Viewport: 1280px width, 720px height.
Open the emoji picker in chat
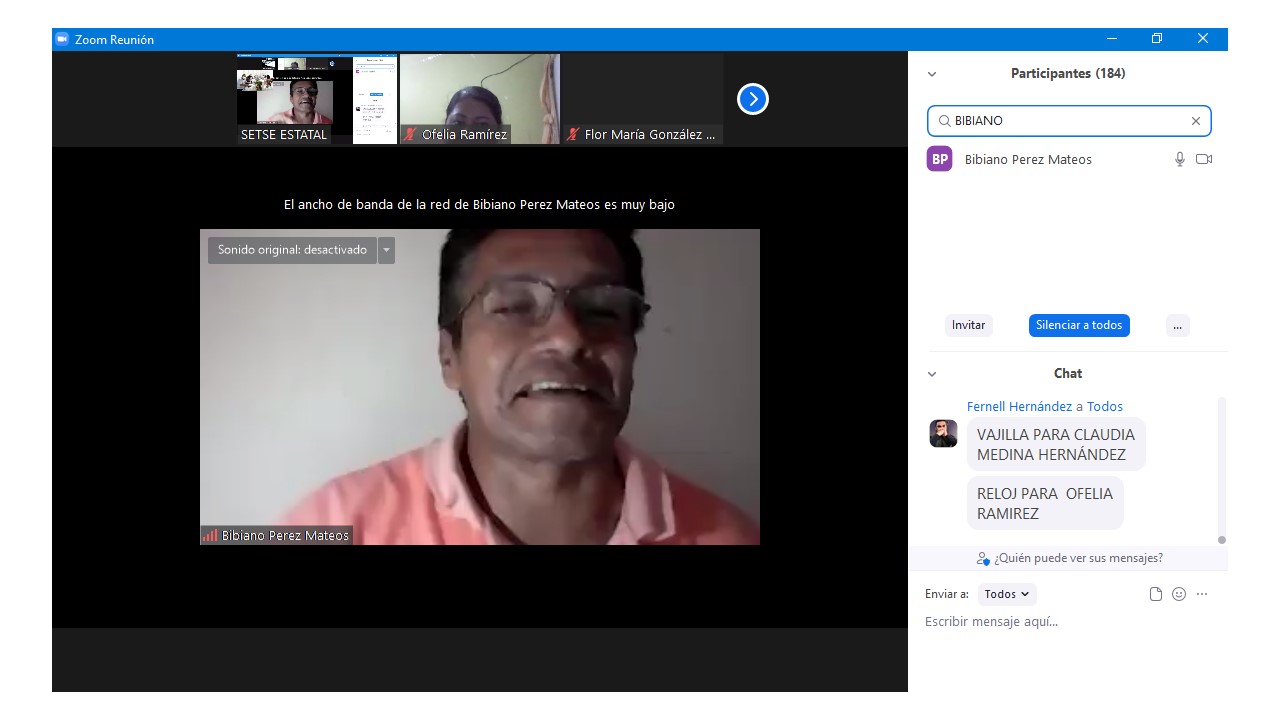(x=1179, y=594)
